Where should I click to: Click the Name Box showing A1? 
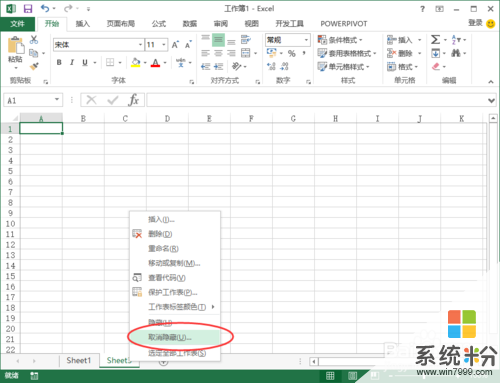coord(33,100)
